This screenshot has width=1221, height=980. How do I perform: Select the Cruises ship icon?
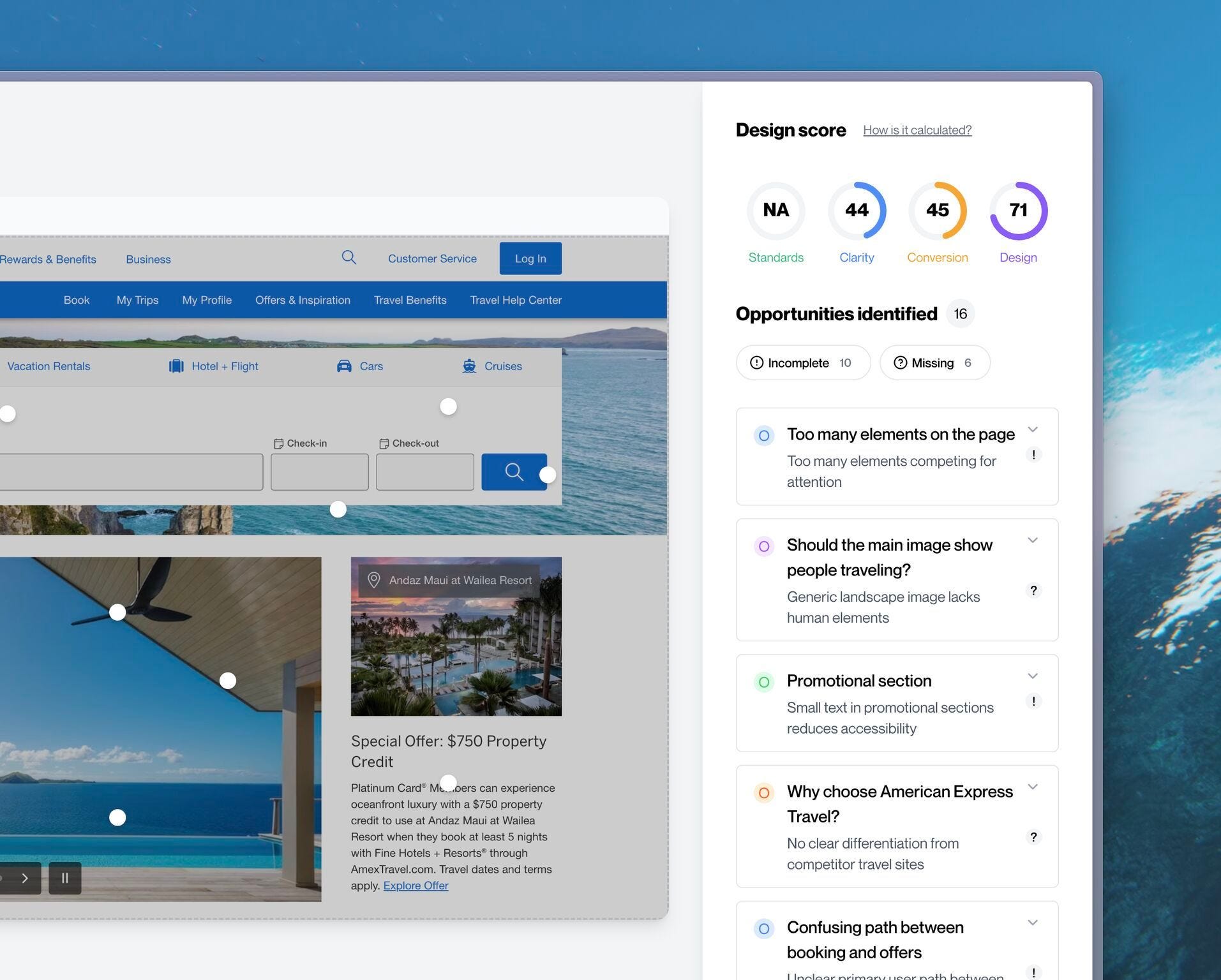pos(469,366)
